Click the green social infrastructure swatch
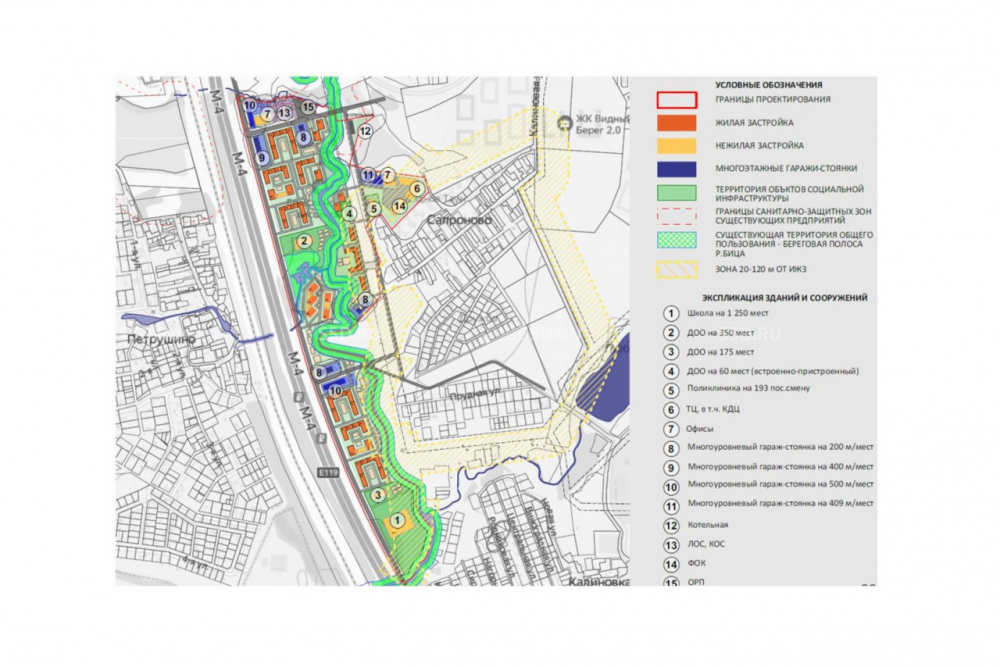The height and width of the screenshot is (667, 1000). [677, 193]
